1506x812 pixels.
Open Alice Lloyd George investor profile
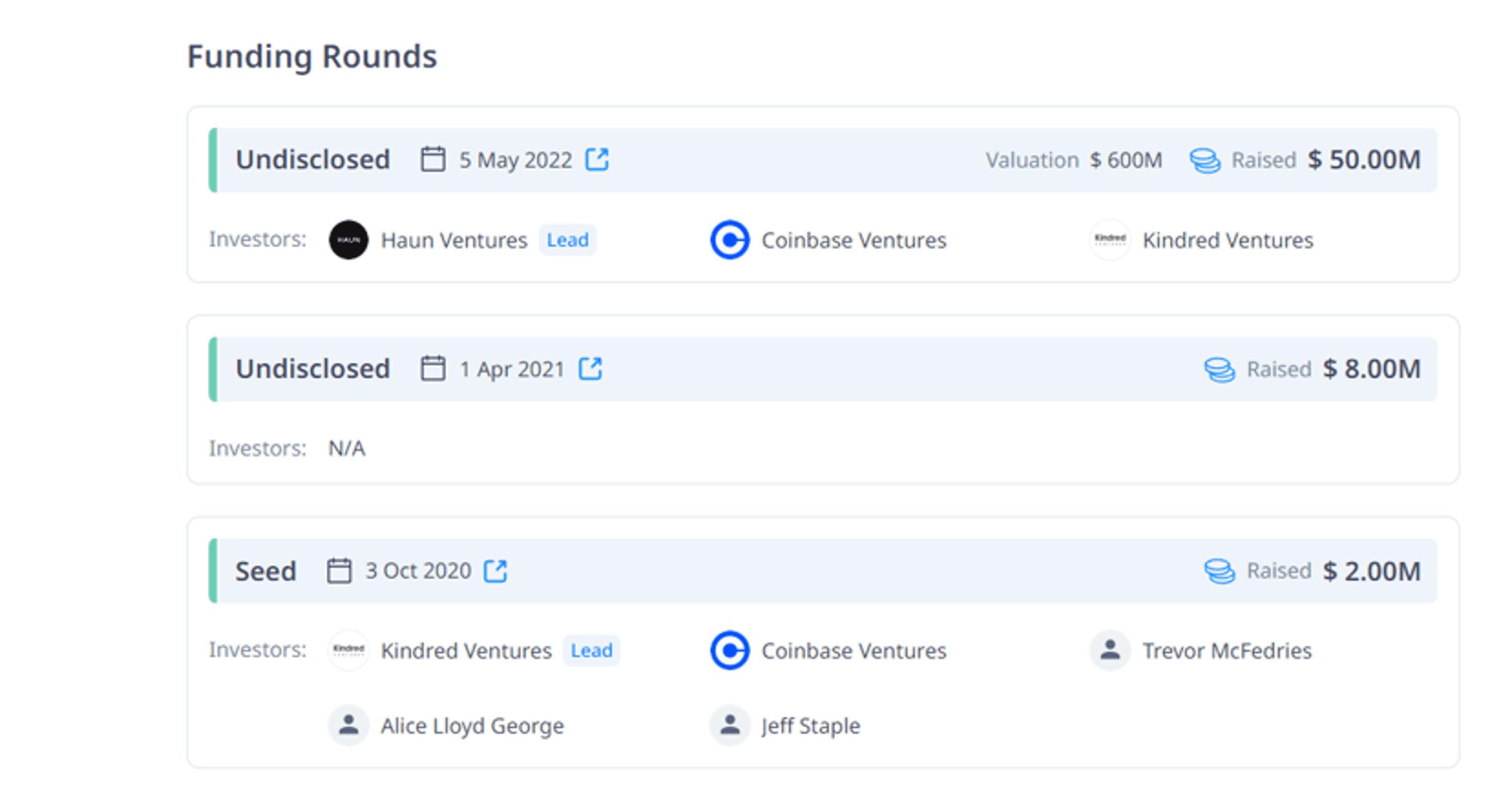472,725
